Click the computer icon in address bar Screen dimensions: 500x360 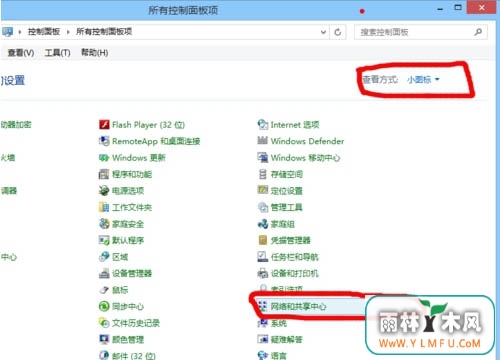pos(7,32)
